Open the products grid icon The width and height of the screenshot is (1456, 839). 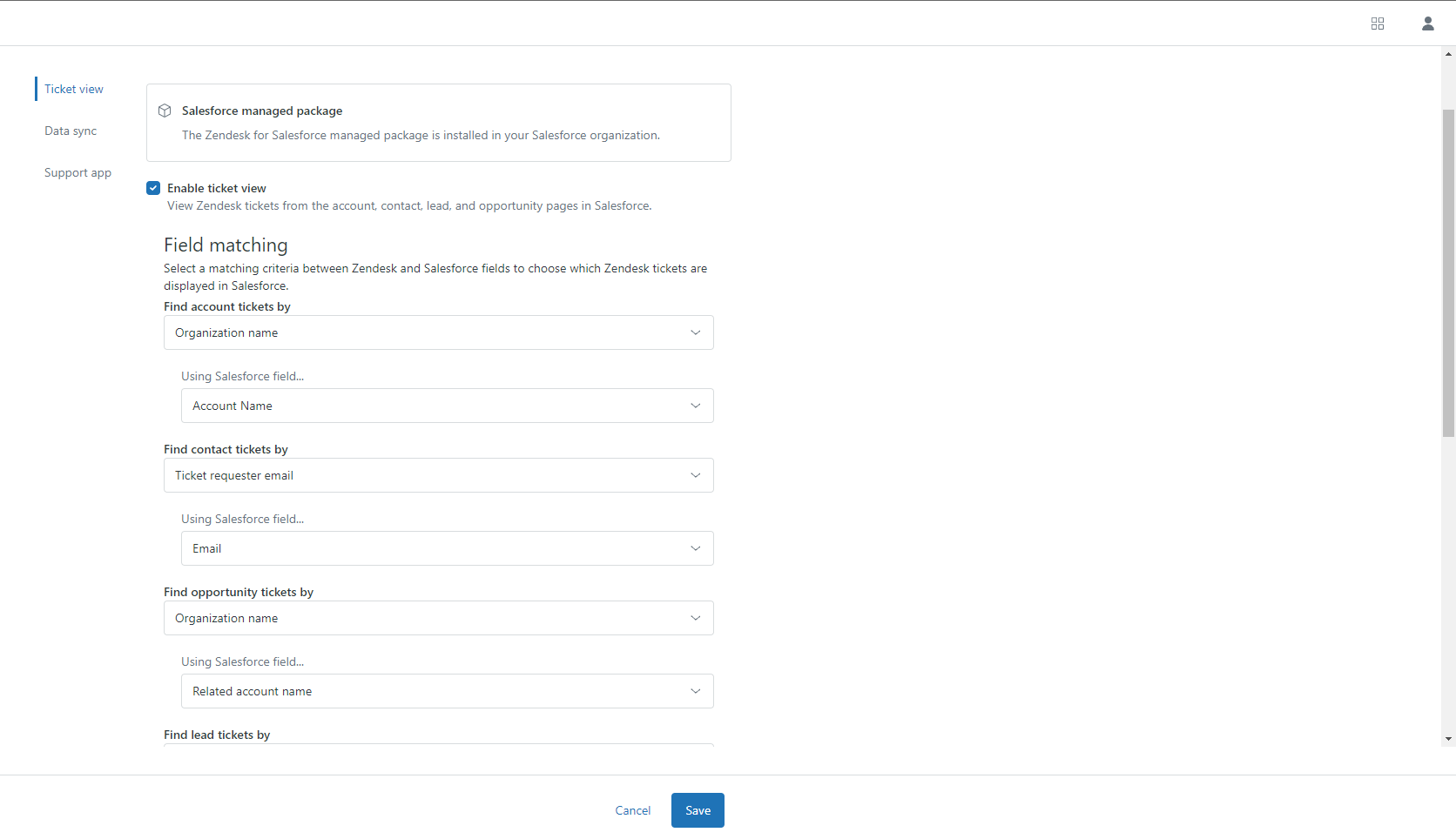[x=1378, y=23]
